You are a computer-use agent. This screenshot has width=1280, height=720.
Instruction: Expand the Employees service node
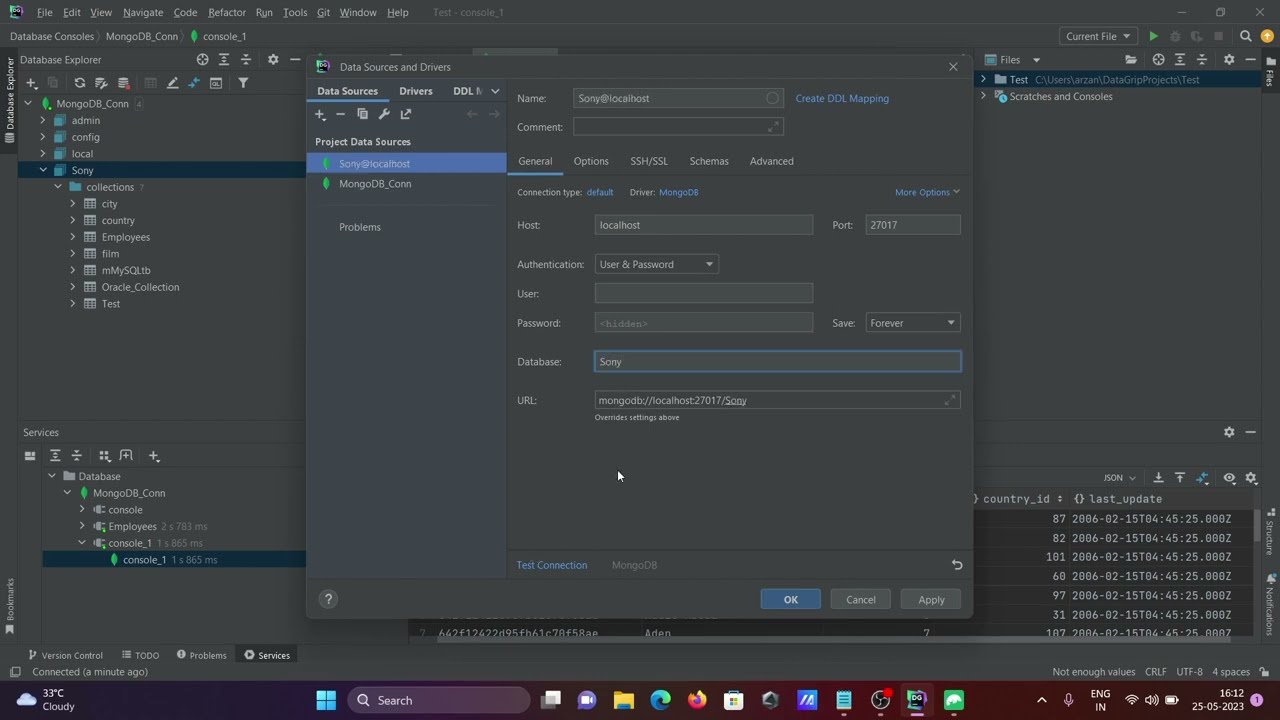click(82, 526)
